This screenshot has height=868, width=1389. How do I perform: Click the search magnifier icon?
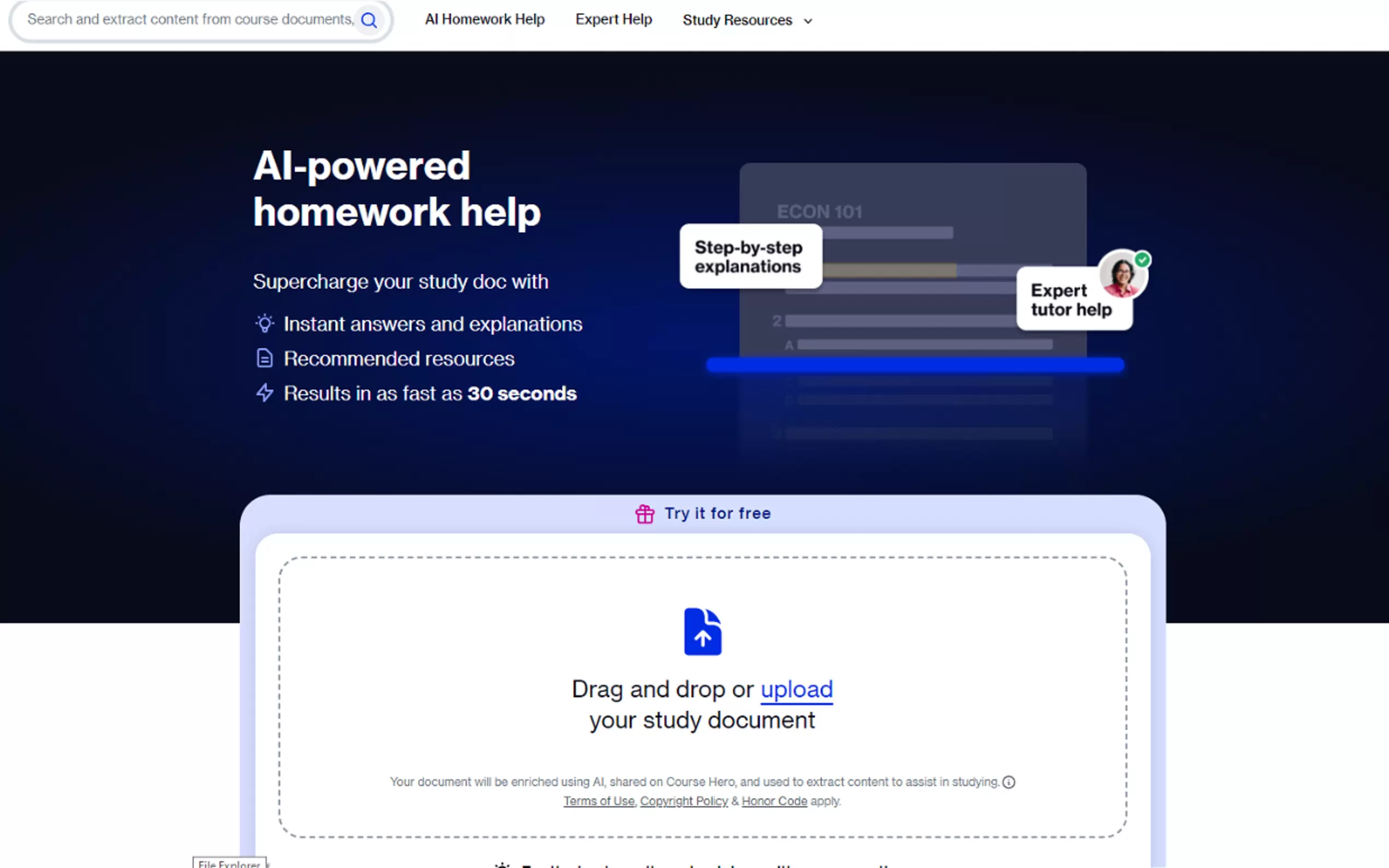pyautogui.click(x=369, y=20)
